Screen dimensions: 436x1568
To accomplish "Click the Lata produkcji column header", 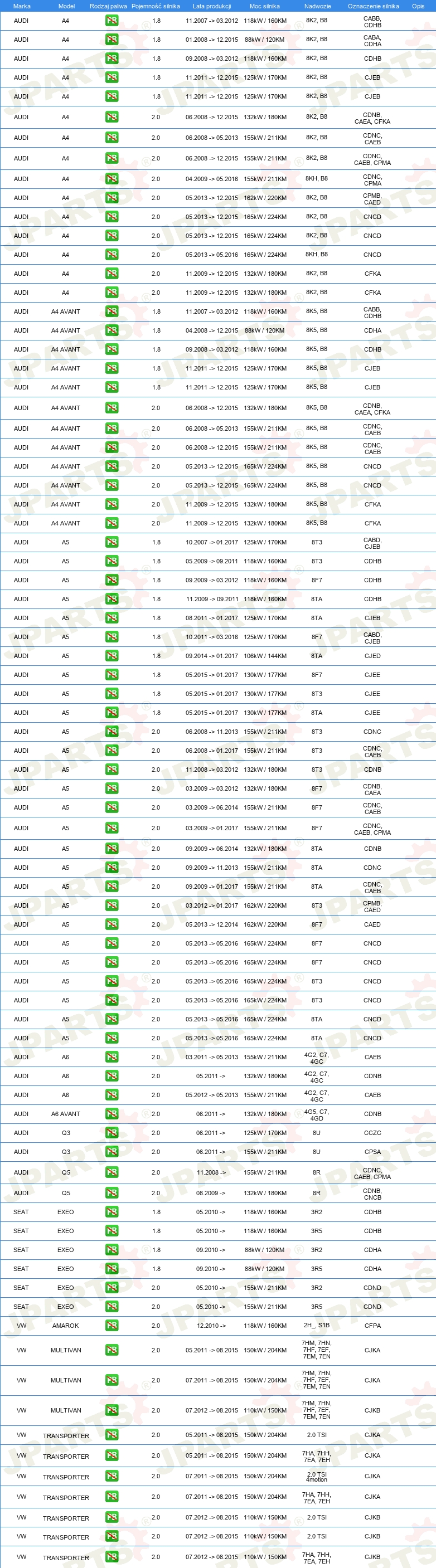I will point(212,6).
